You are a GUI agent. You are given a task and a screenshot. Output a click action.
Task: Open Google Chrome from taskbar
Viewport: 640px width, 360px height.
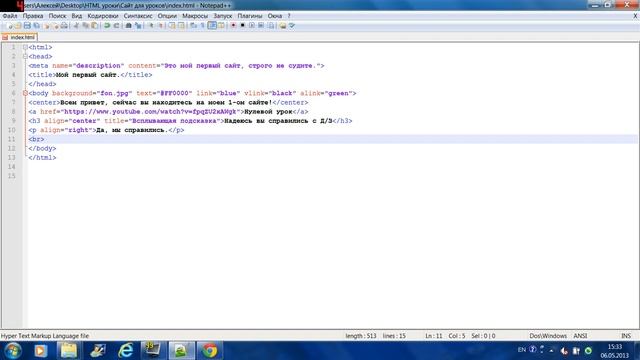click(210, 351)
